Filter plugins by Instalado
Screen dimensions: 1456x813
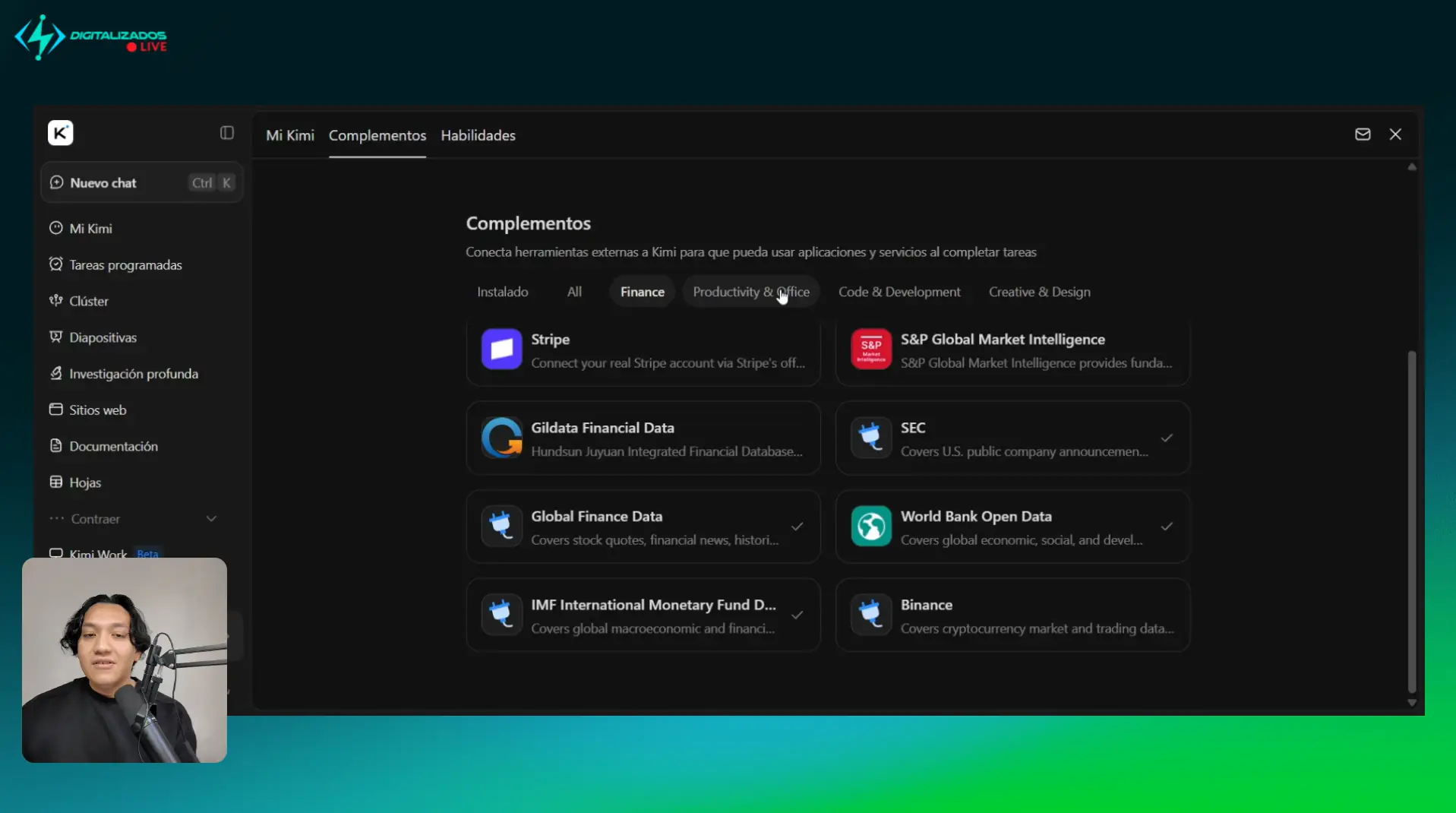pos(503,292)
